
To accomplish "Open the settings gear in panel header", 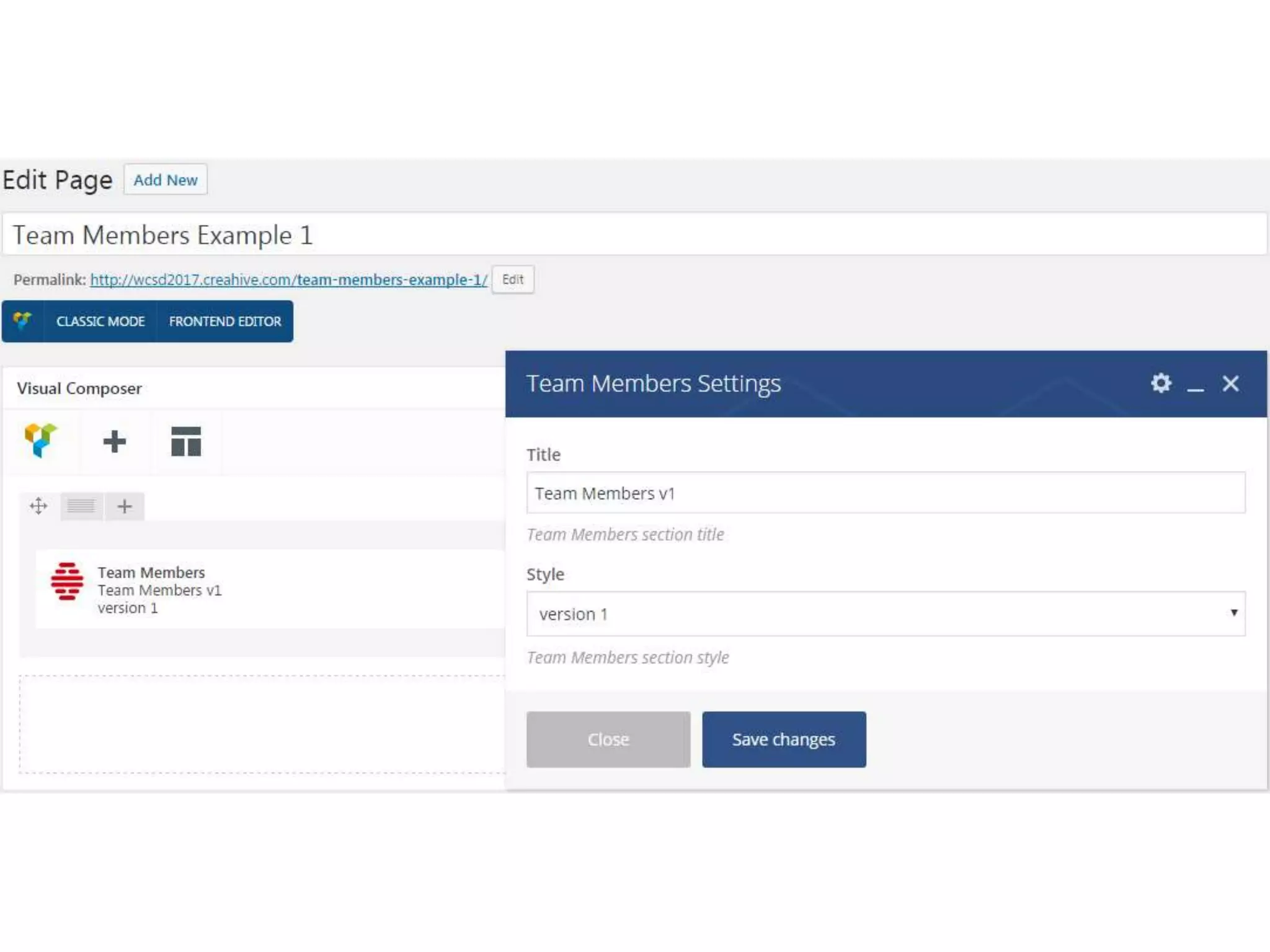I will click(x=1161, y=384).
